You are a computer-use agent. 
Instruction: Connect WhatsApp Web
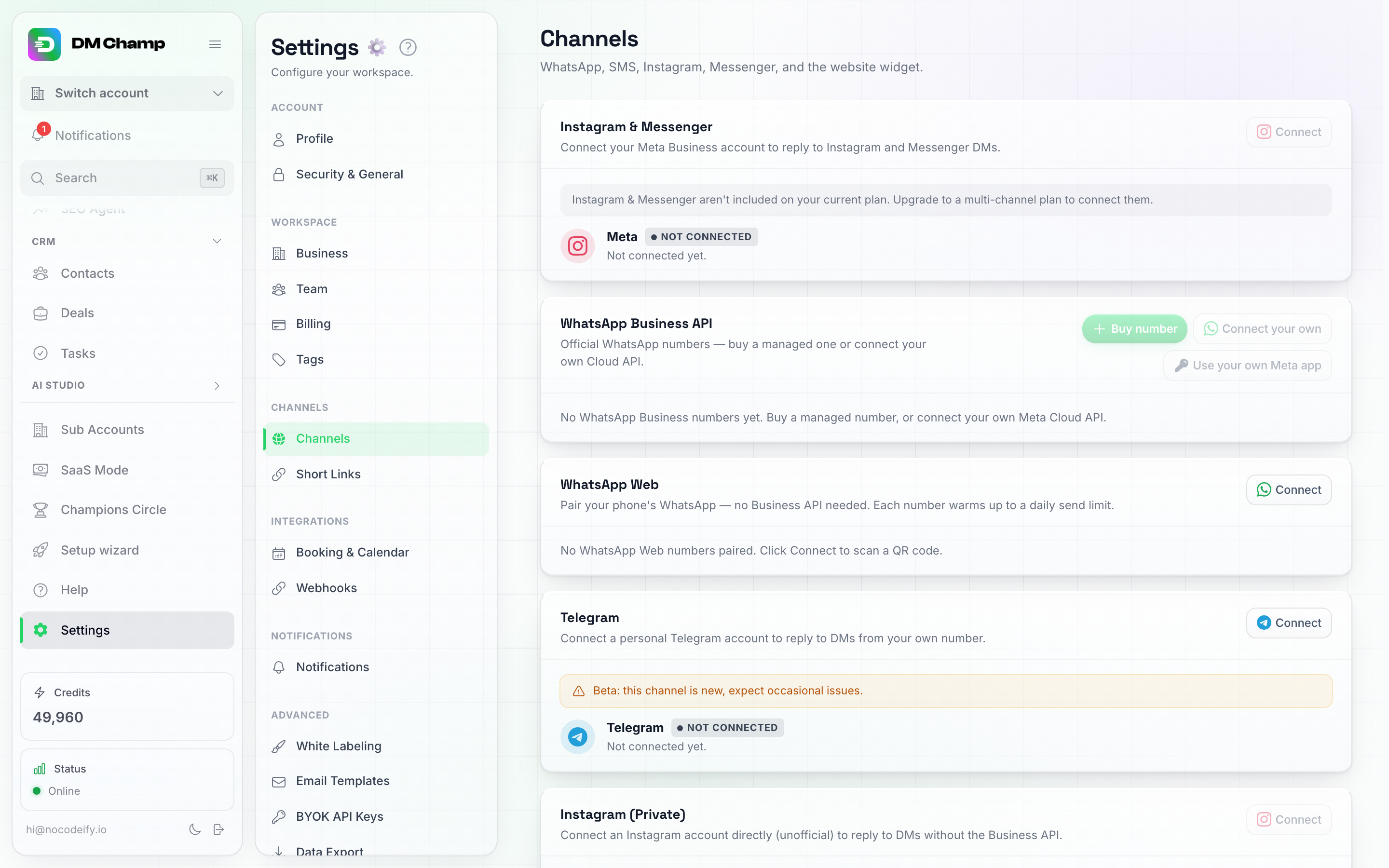[x=1289, y=489]
